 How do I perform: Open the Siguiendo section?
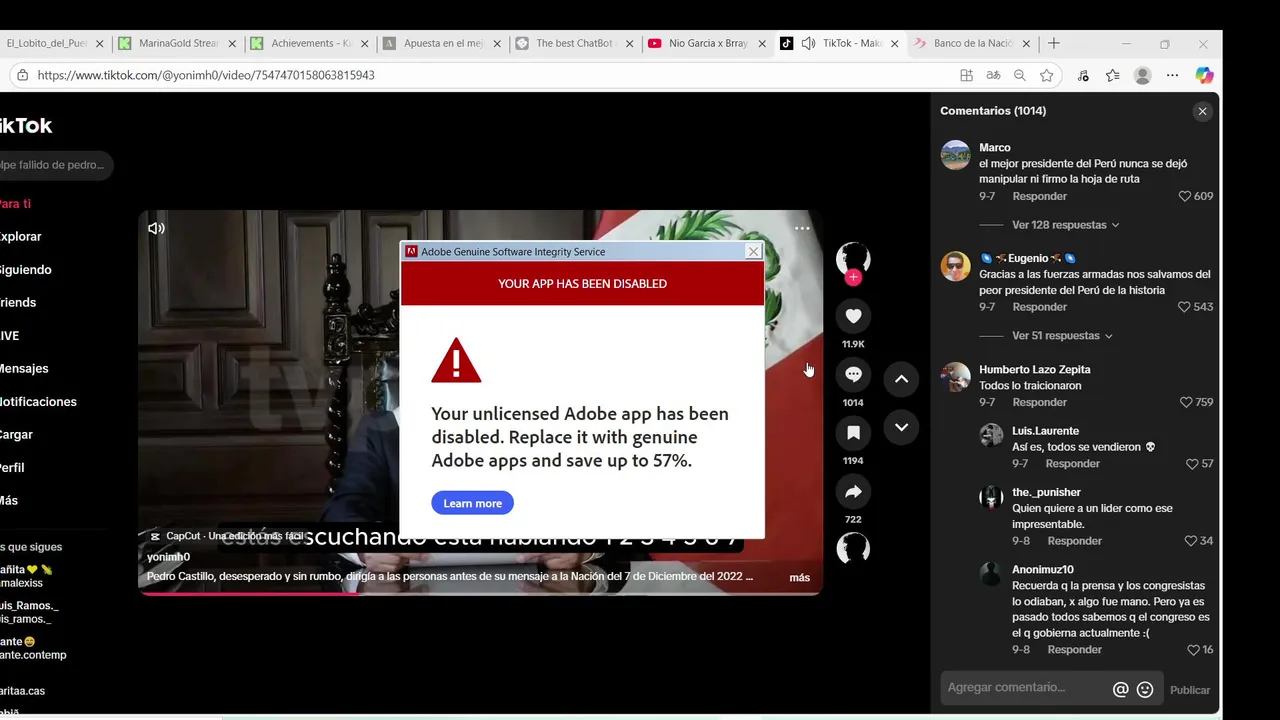click(25, 269)
